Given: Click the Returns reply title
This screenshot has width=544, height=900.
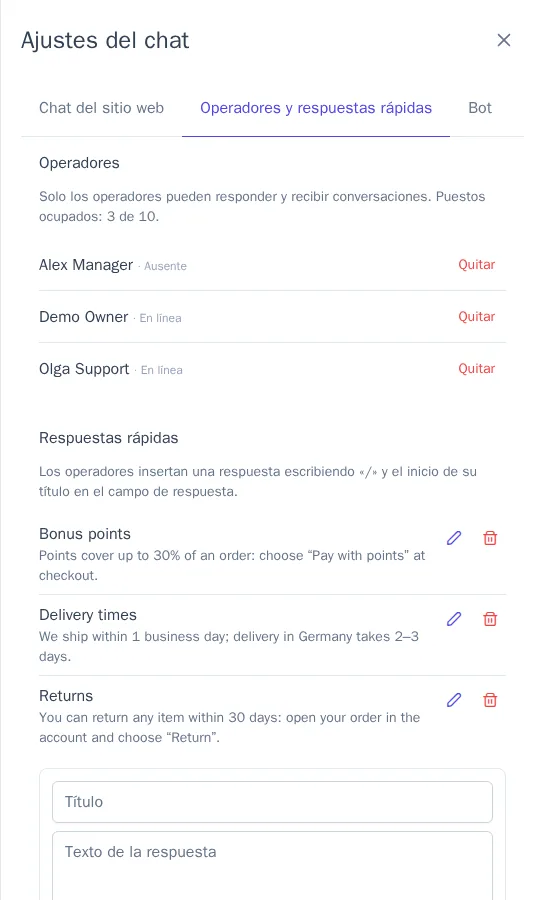Looking at the screenshot, I should pyautogui.click(x=66, y=696).
